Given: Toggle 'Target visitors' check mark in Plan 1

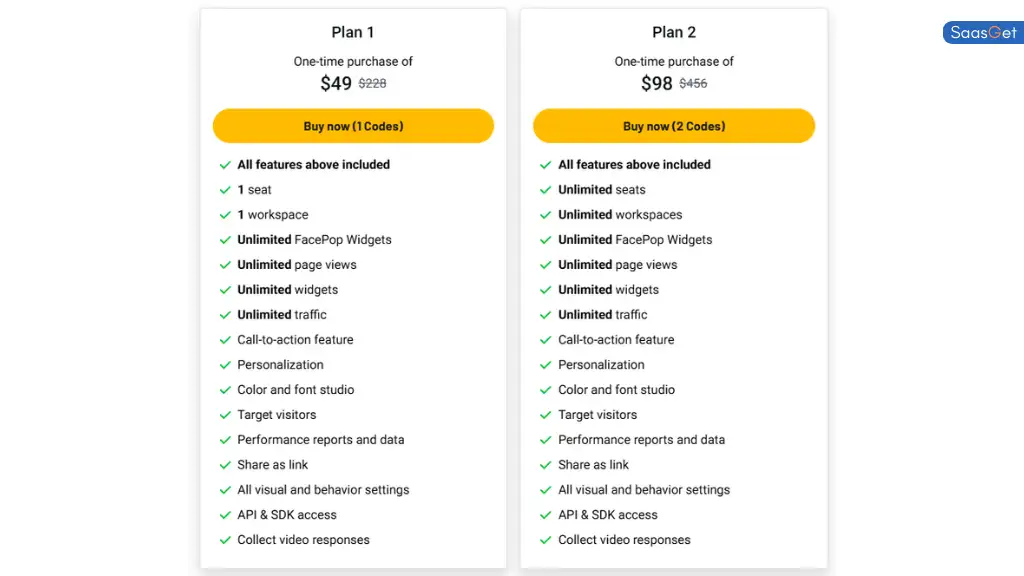Looking at the screenshot, I should coord(224,414).
